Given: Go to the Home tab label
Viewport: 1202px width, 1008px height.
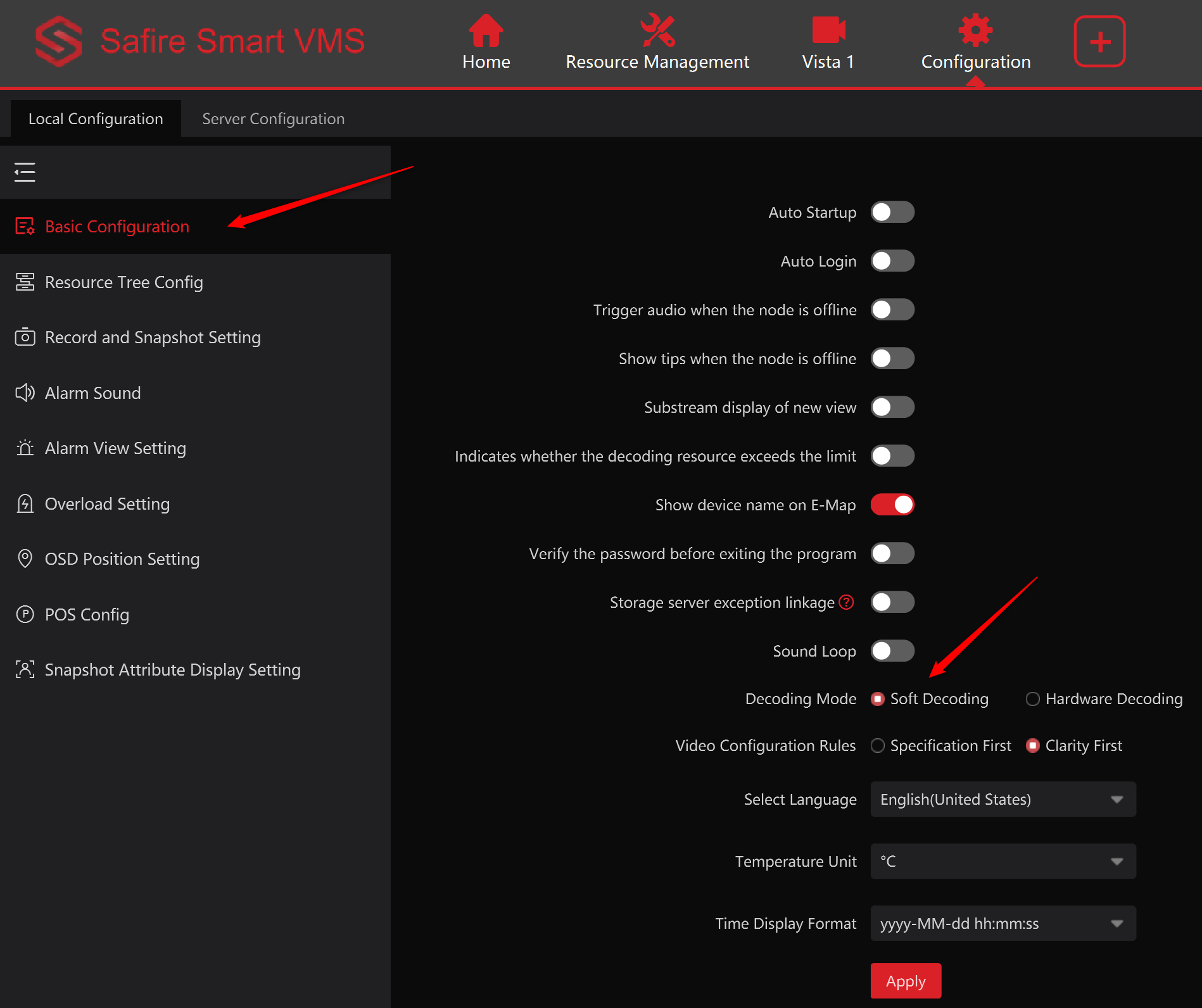Looking at the screenshot, I should pos(486,62).
